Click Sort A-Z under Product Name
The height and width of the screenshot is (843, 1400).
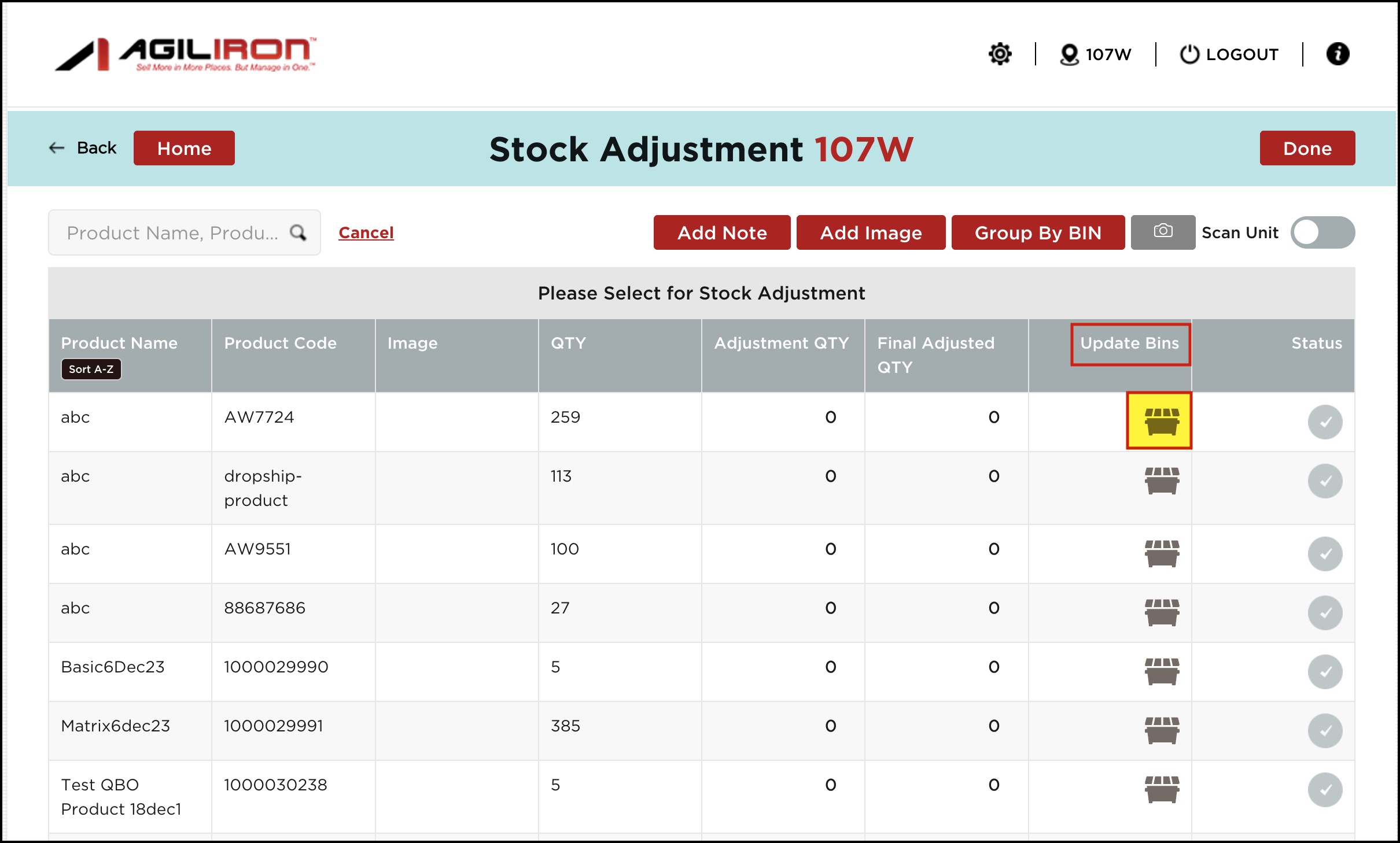(x=91, y=369)
